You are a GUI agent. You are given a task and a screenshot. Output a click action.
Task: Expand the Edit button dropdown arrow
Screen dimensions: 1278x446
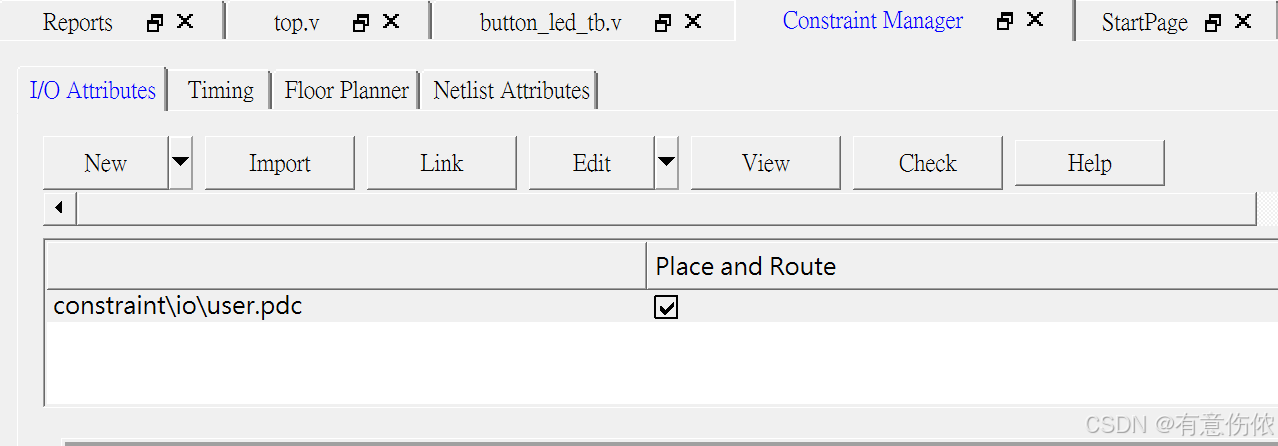click(666, 163)
